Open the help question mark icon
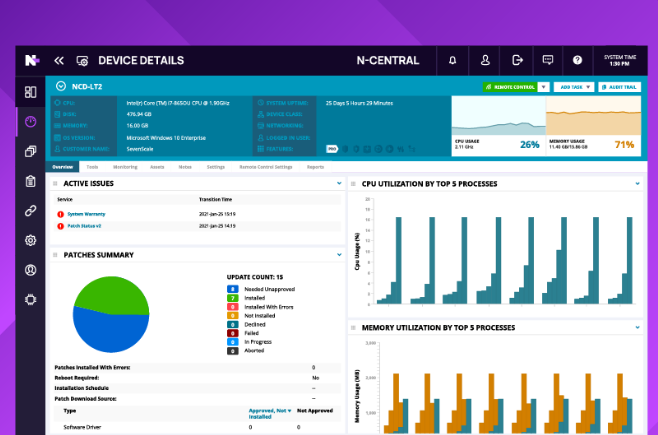 click(x=578, y=60)
